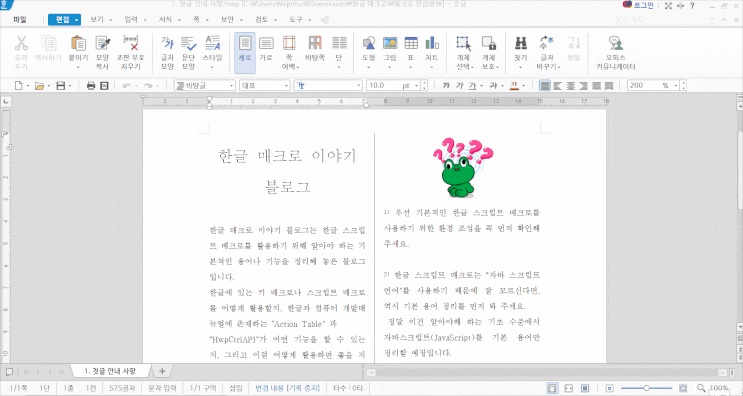Click the 개체 선택 (object select) icon
The image size is (743, 396).
[x=464, y=44]
